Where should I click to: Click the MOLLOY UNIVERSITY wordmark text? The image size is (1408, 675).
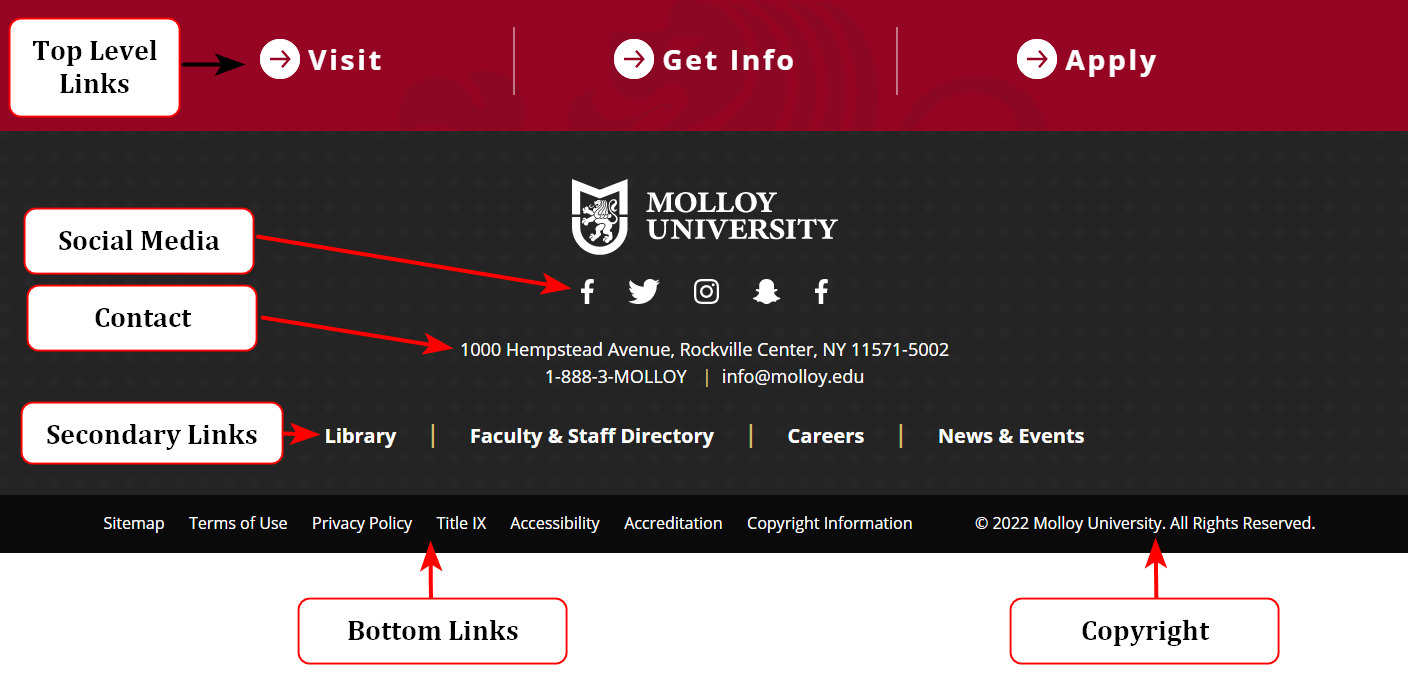coord(741,216)
